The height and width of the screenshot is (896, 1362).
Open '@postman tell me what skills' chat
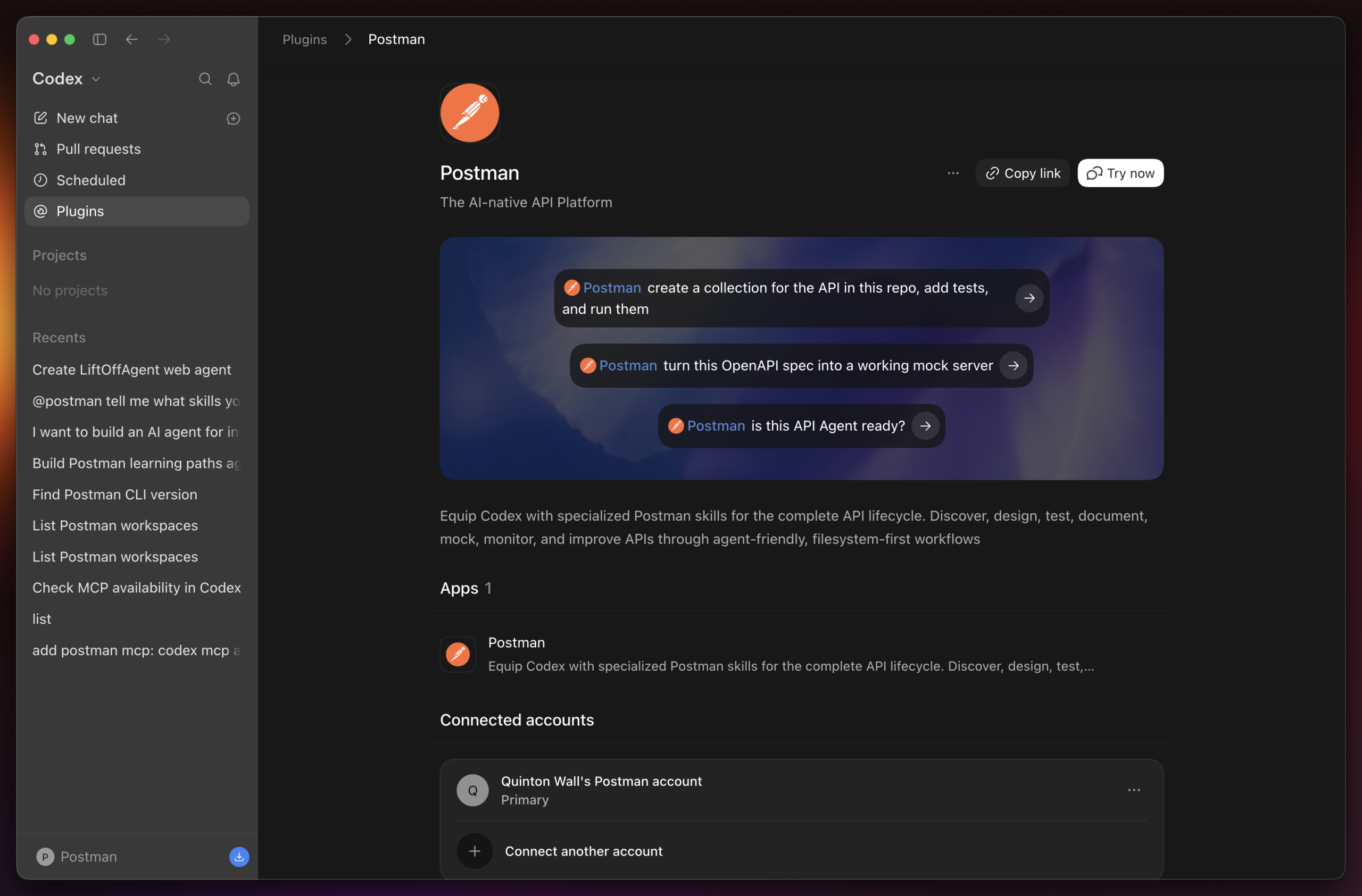point(137,401)
